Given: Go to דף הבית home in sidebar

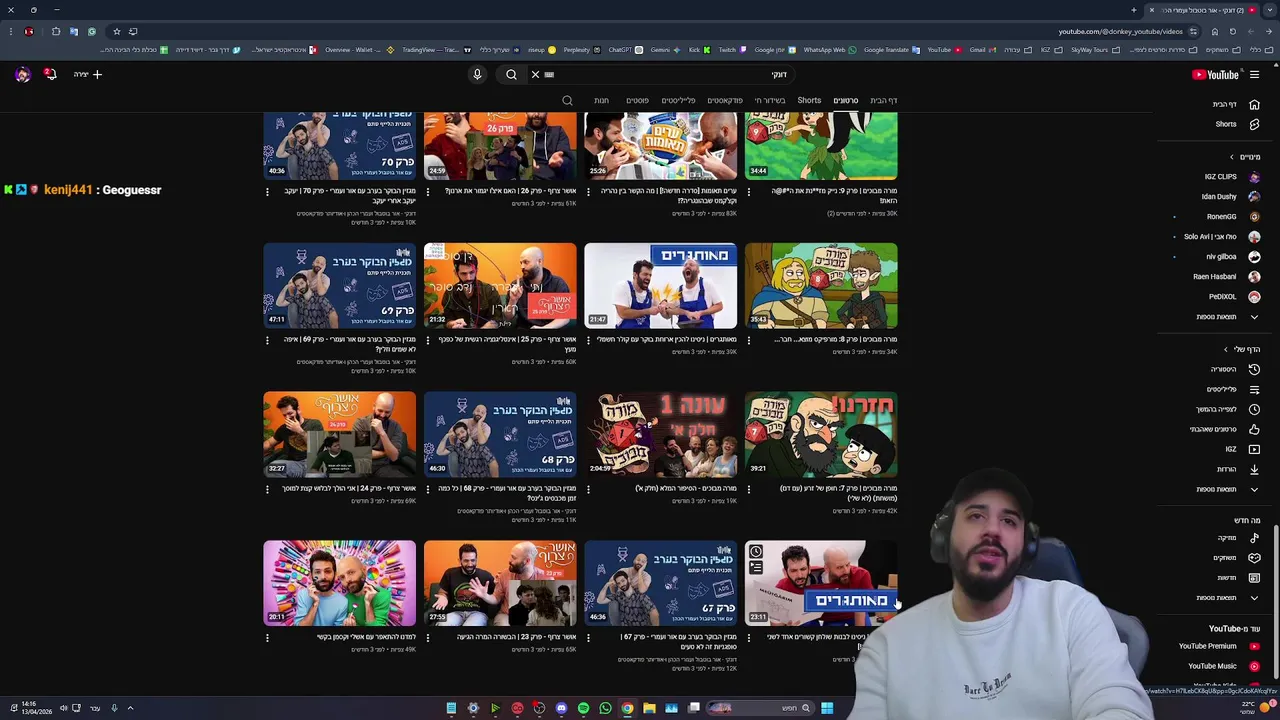Looking at the screenshot, I should (x=1234, y=104).
